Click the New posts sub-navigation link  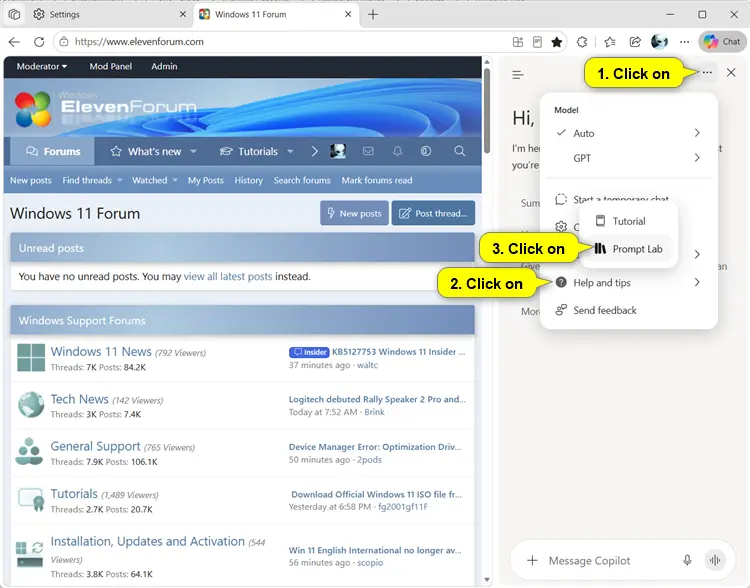(31, 180)
